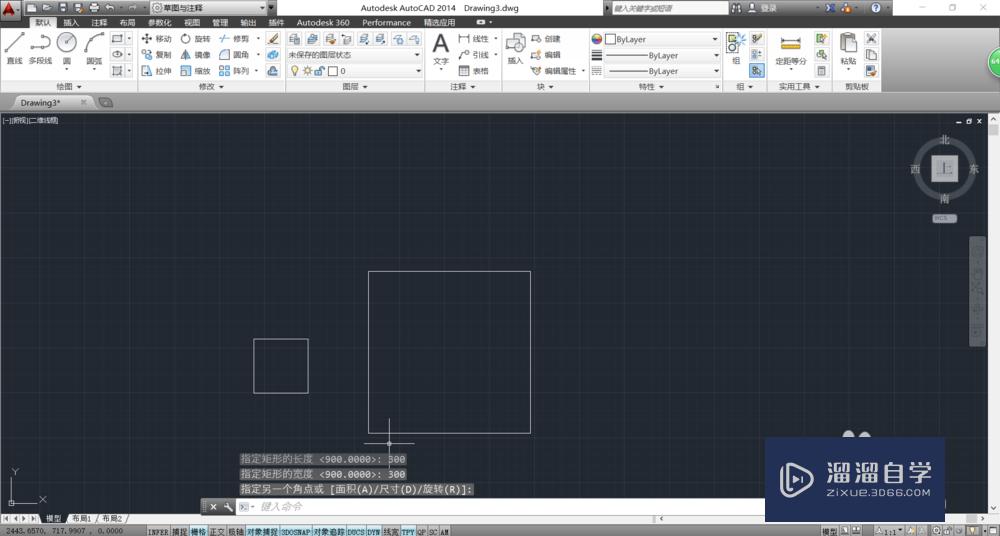1000x536 pixels.
Task: Toggle INFER constraints in status bar
Action: (158, 532)
